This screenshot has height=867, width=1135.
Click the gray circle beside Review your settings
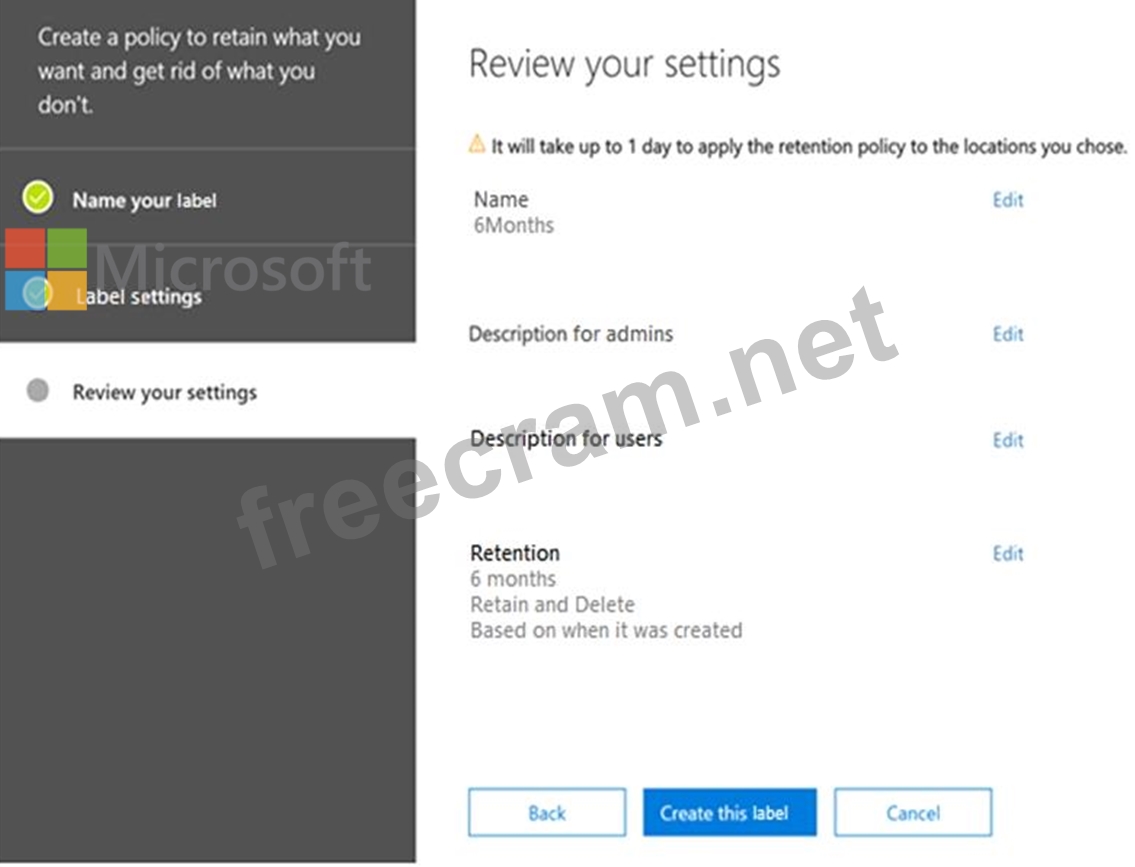pyautogui.click(x=38, y=391)
